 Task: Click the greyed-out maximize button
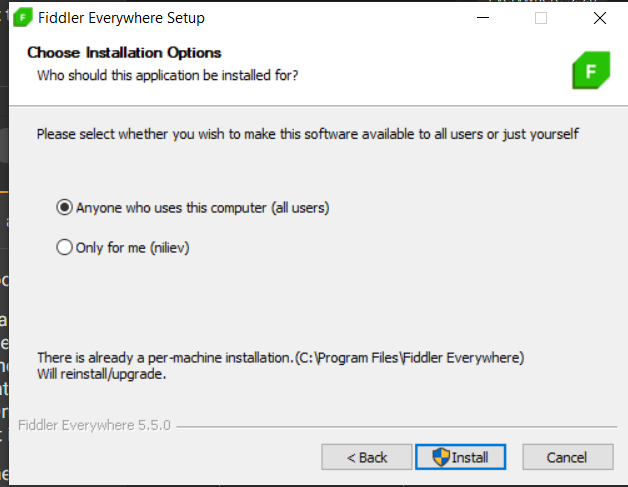click(541, 18)
